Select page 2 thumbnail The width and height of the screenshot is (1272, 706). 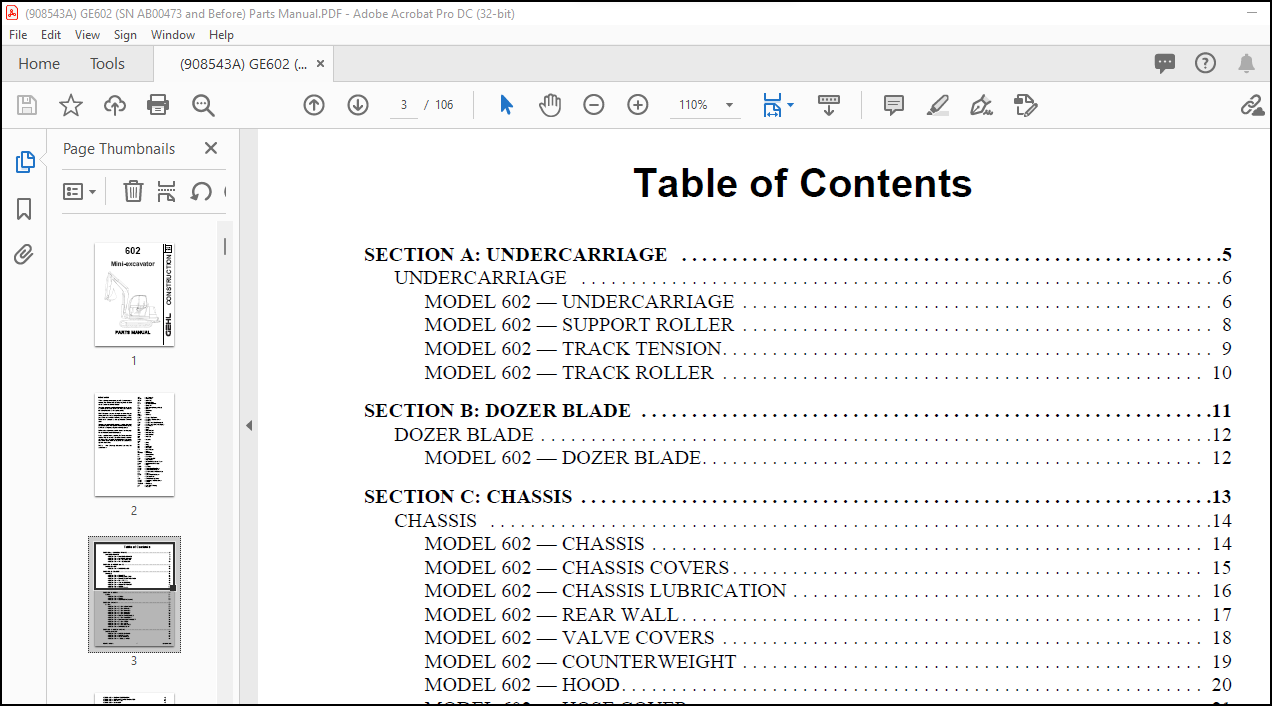[x=134, y=445]
